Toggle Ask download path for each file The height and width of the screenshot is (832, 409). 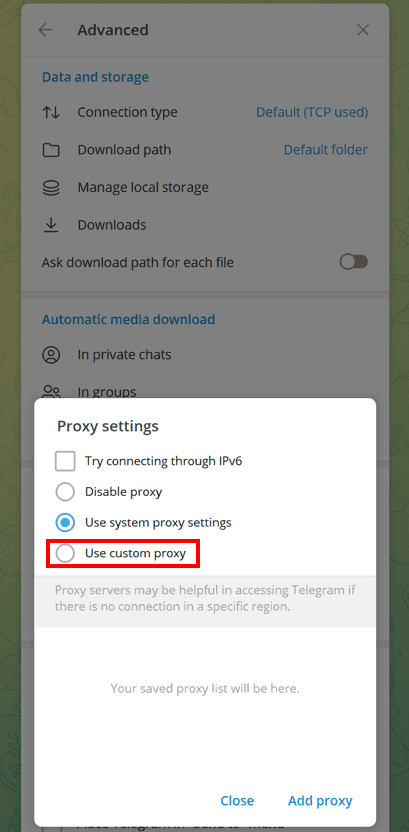tap(354, 262)
